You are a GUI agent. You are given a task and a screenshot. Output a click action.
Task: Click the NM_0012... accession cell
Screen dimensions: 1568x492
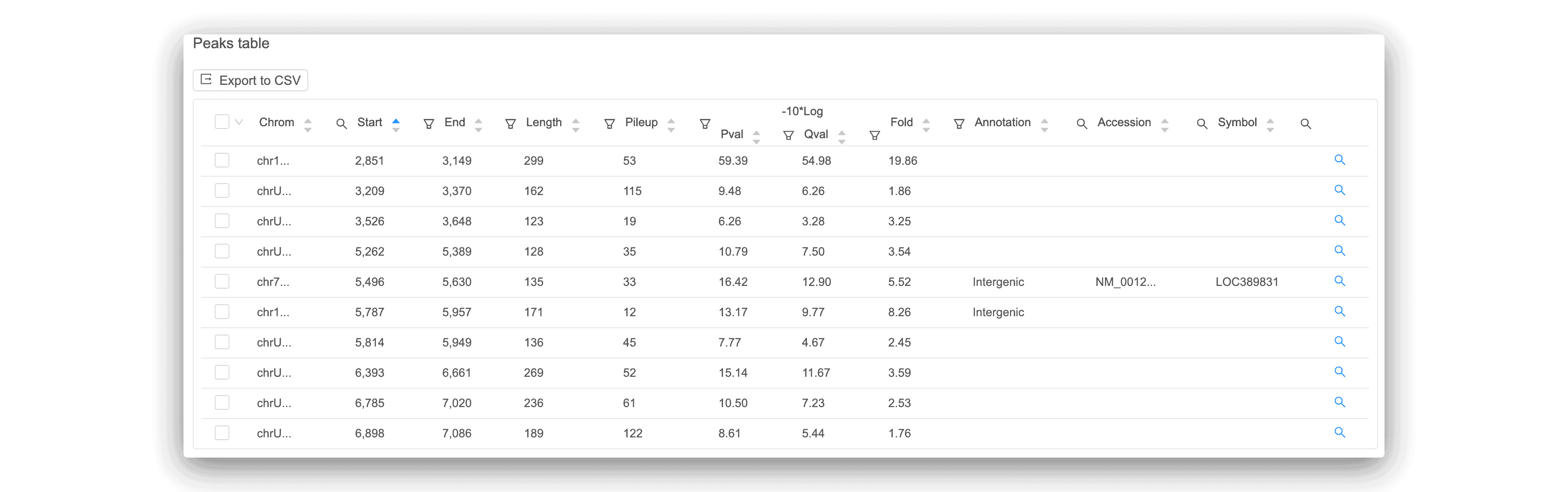click(x=1125, y=282)
